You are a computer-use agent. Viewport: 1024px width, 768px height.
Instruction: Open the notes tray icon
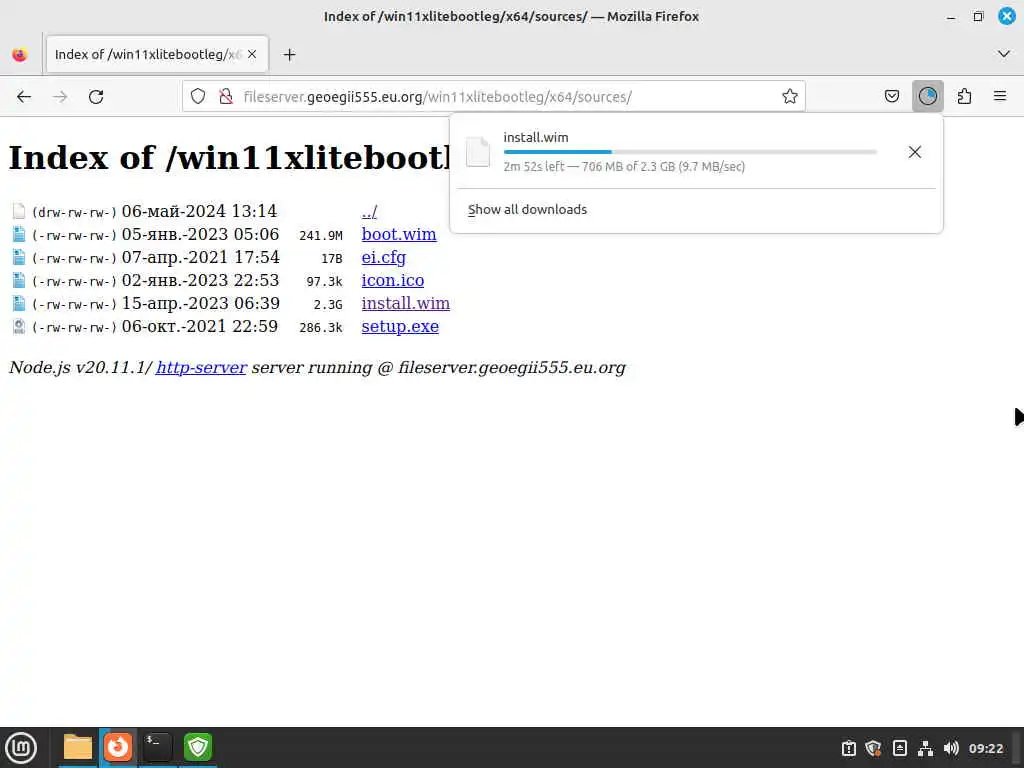click(x=899, y=748)
